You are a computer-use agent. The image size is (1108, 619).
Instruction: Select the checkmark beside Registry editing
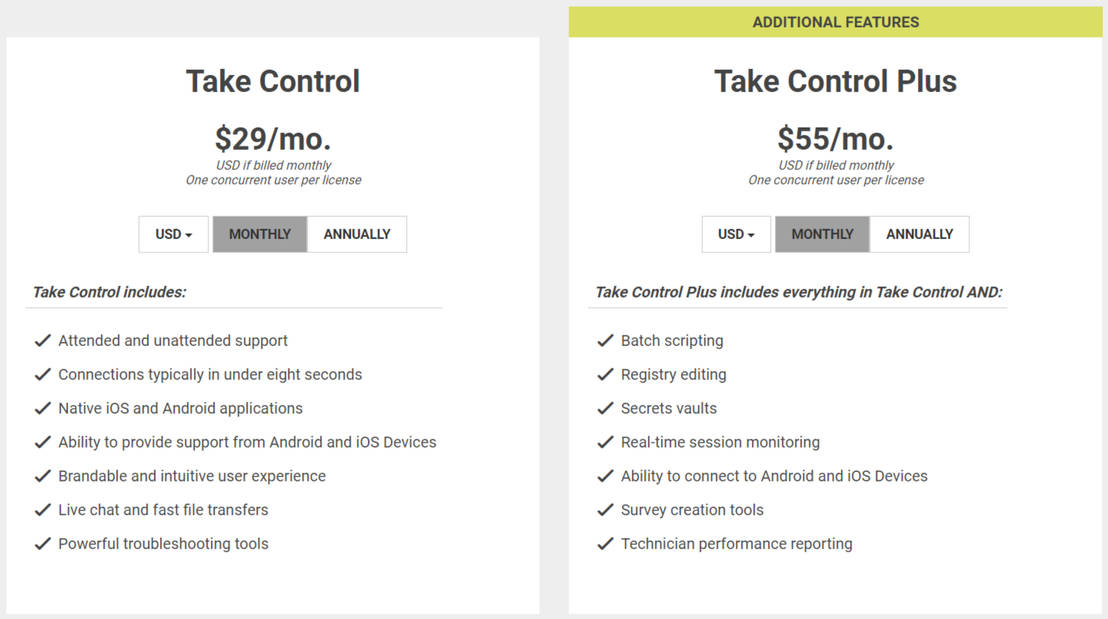606,374
